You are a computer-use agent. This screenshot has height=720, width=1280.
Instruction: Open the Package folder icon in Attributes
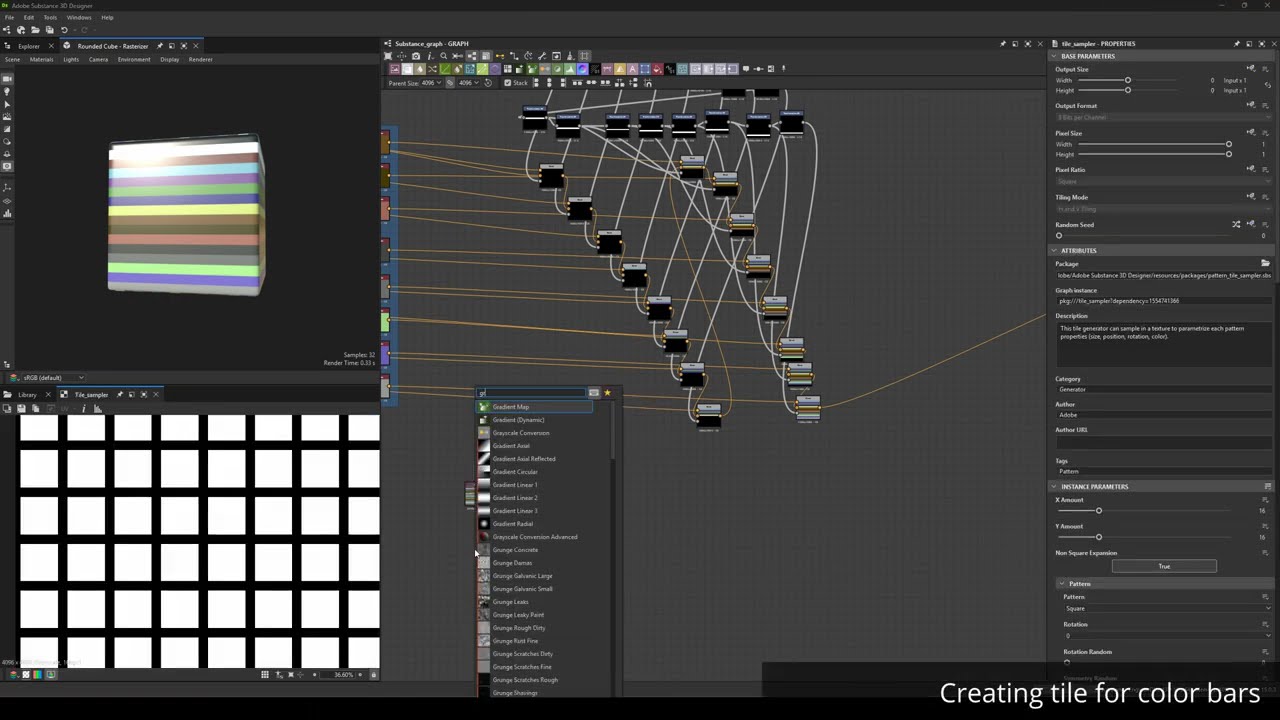[1265, 264]
